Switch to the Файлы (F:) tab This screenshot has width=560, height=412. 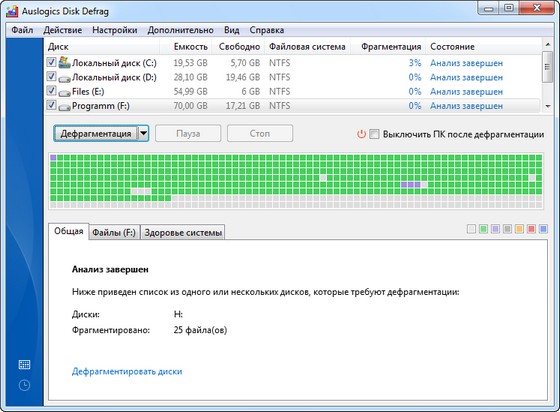click(x=114, y=233)
